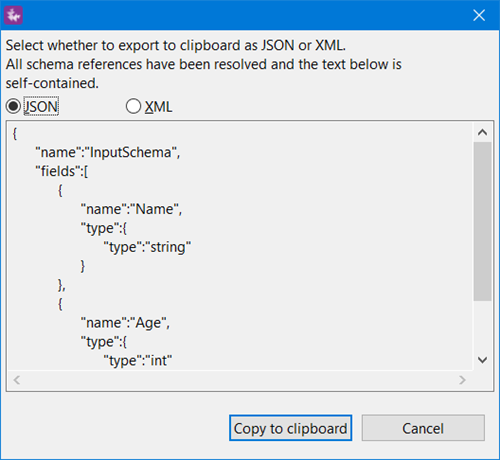The image size is (500, 460).
Task: Click the opening brace on first text line
Action: tap(15, 134)
